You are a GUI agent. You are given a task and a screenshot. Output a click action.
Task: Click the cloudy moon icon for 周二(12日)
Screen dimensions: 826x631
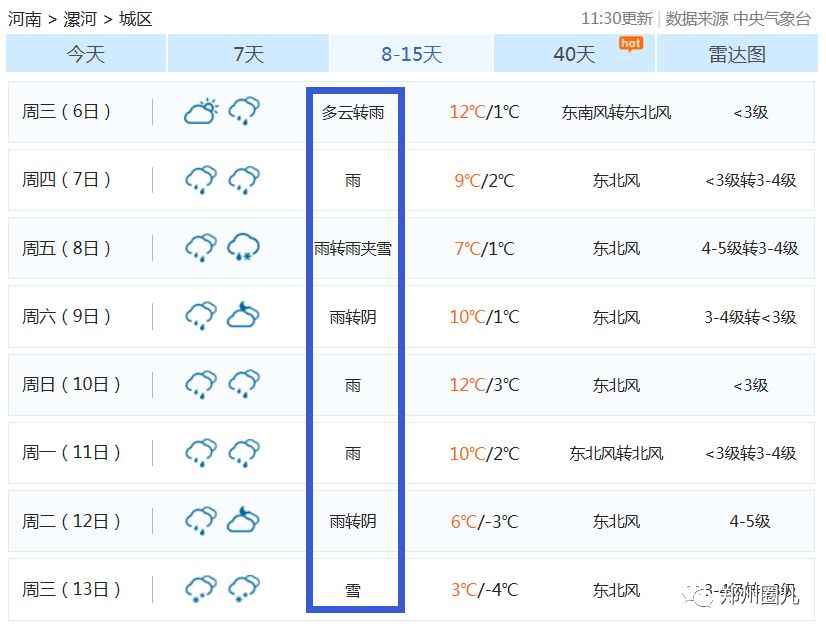(x=243, y=521)
